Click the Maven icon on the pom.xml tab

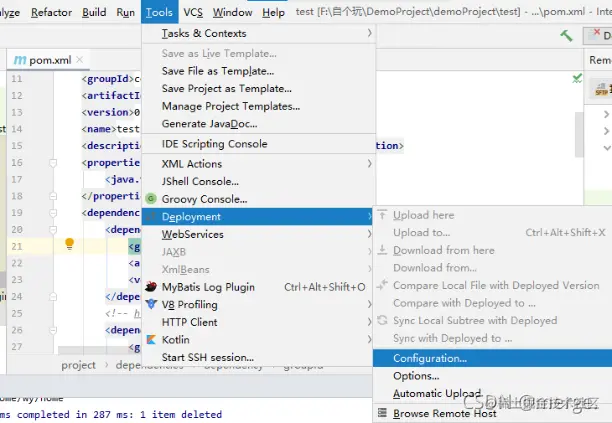click(x=20, y=60)
